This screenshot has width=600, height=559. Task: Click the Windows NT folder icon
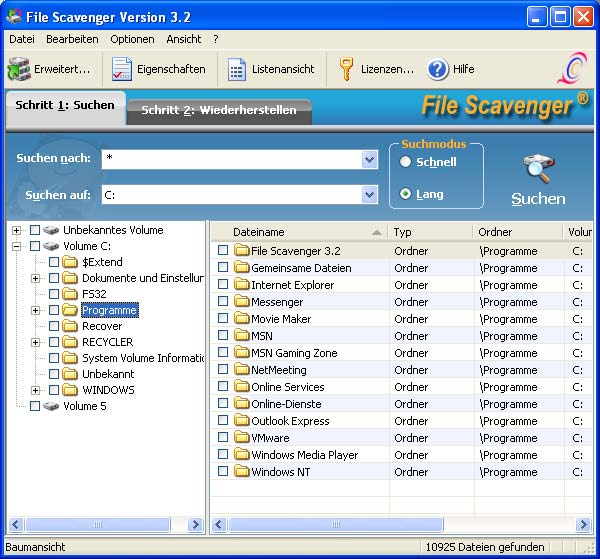pos(241,471)
